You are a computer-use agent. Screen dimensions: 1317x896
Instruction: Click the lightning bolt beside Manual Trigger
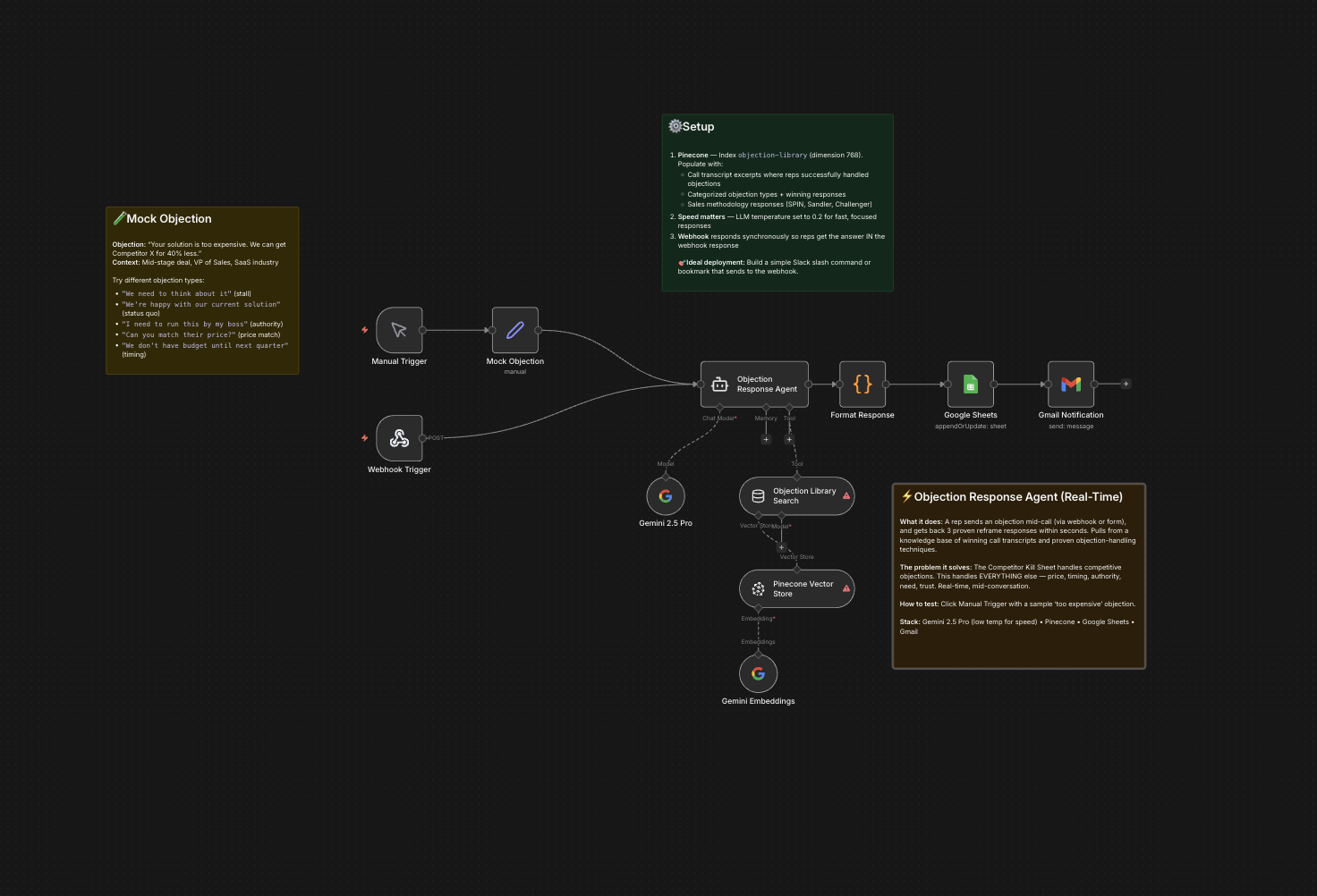(364, 330)
